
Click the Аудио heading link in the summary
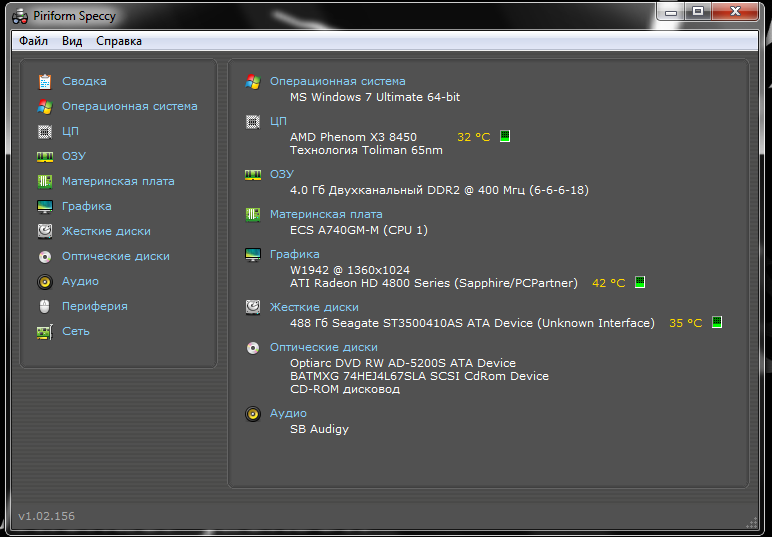(x=288, y=413)
